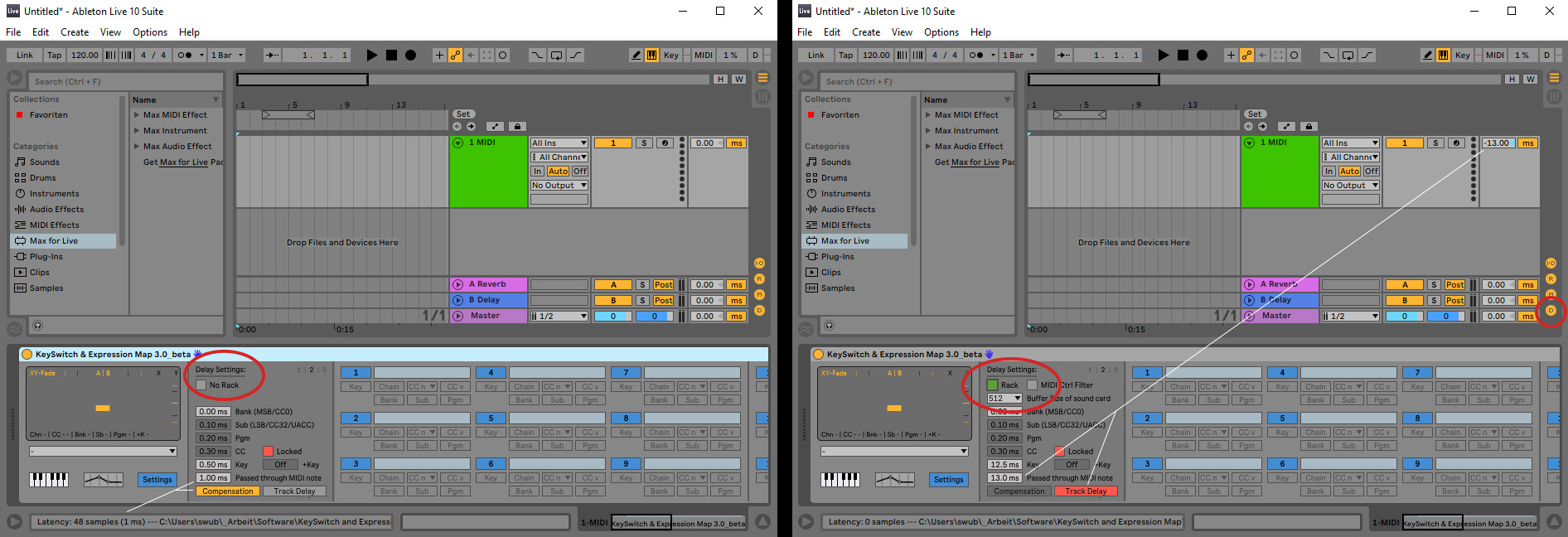The height and width of the screenshot is (537, 1568).
Task: Click browser preview headphone icon in left window
Action: point(37,326)
